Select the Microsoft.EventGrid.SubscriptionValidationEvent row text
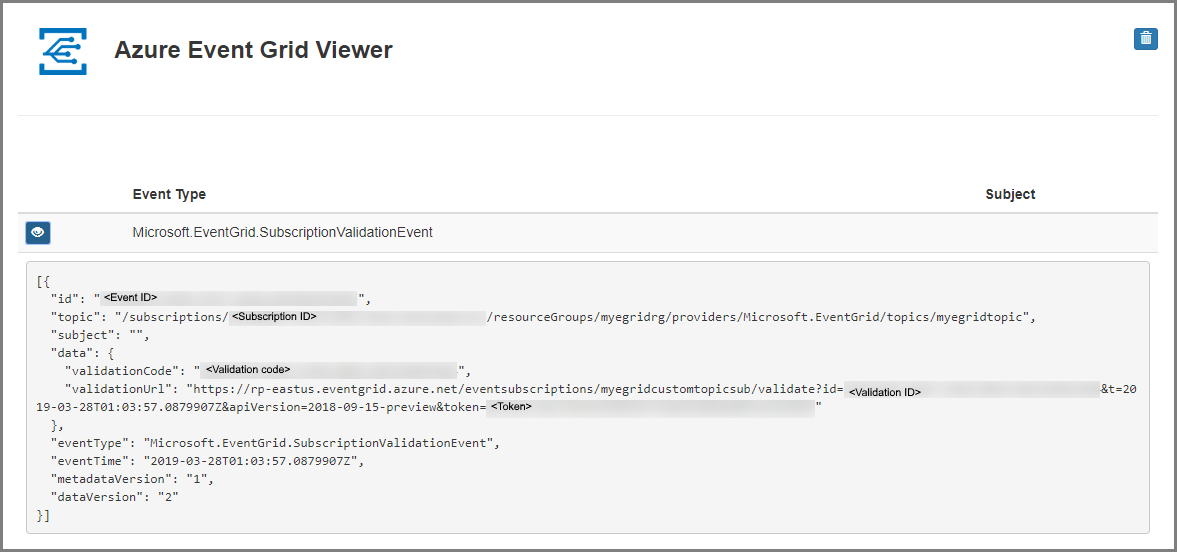Screen dimensions: 1177x552 tap(282, 233)
